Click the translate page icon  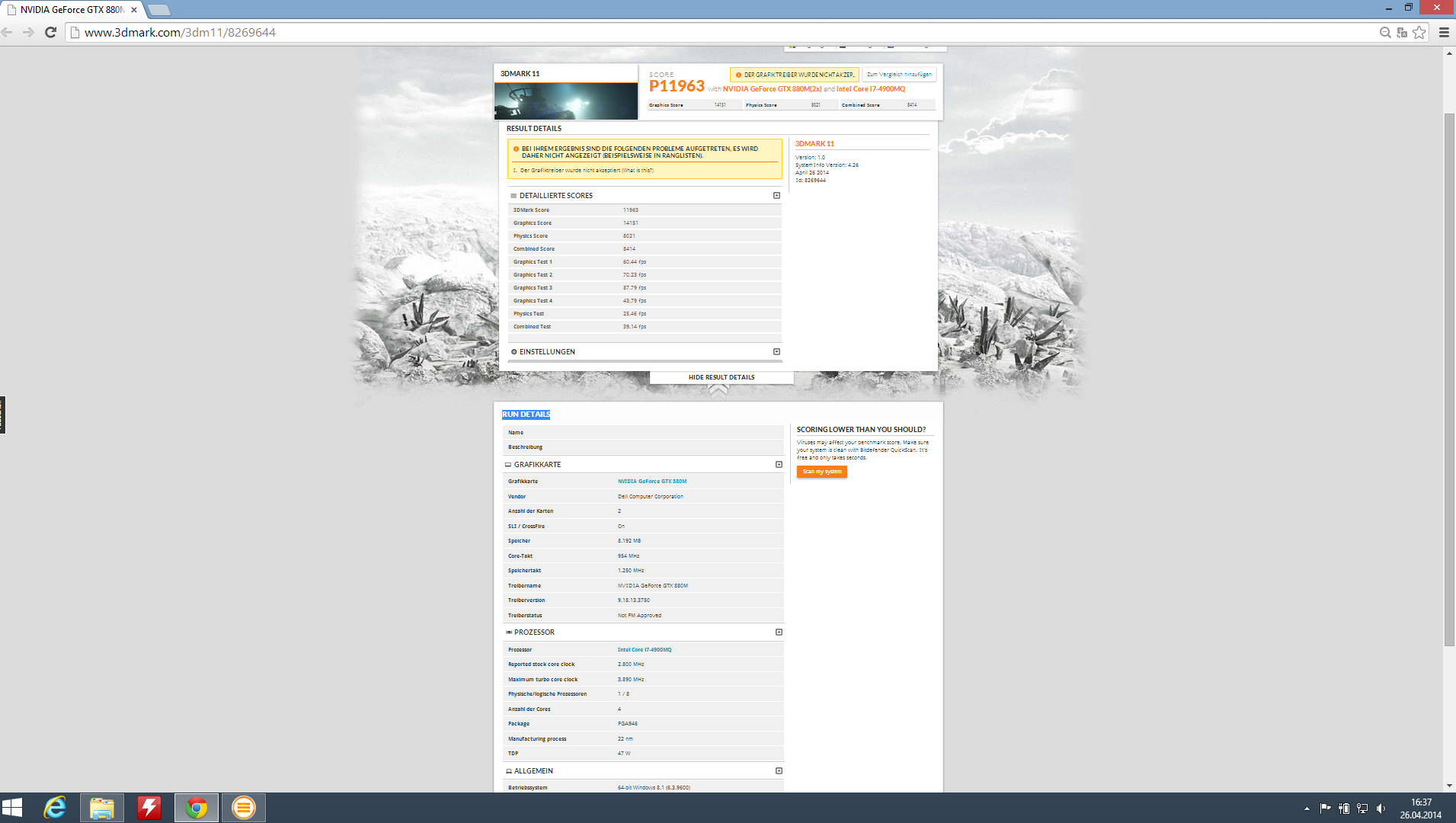coord(1402,32)
